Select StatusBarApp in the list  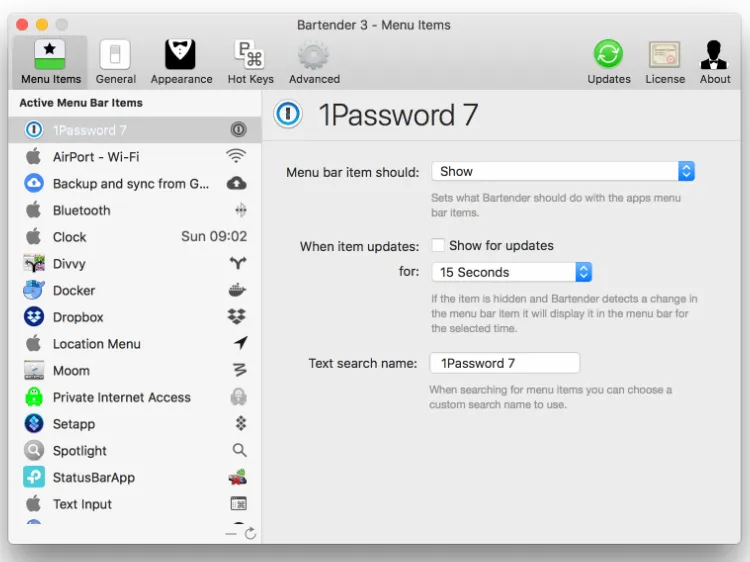tap(135, 477)
